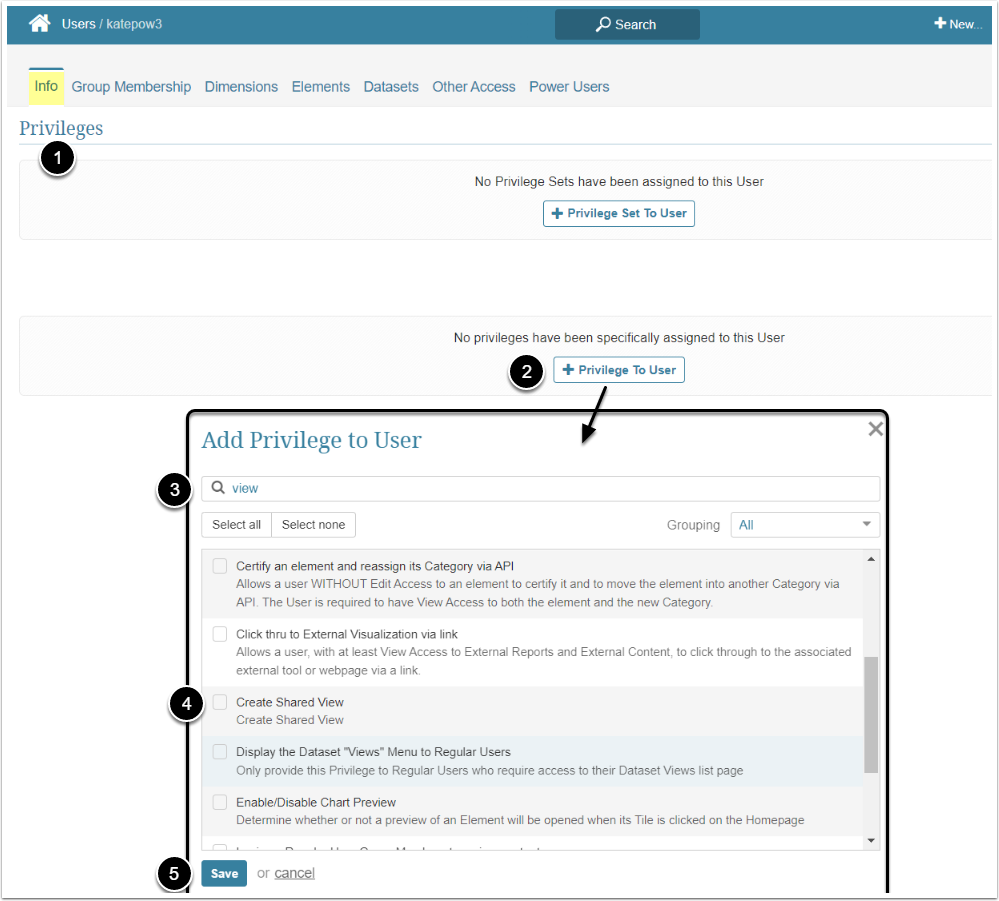Viewport: 999px width, 901px height.
Task: Click the Users breadcrumb link
Action: [78, 24]
